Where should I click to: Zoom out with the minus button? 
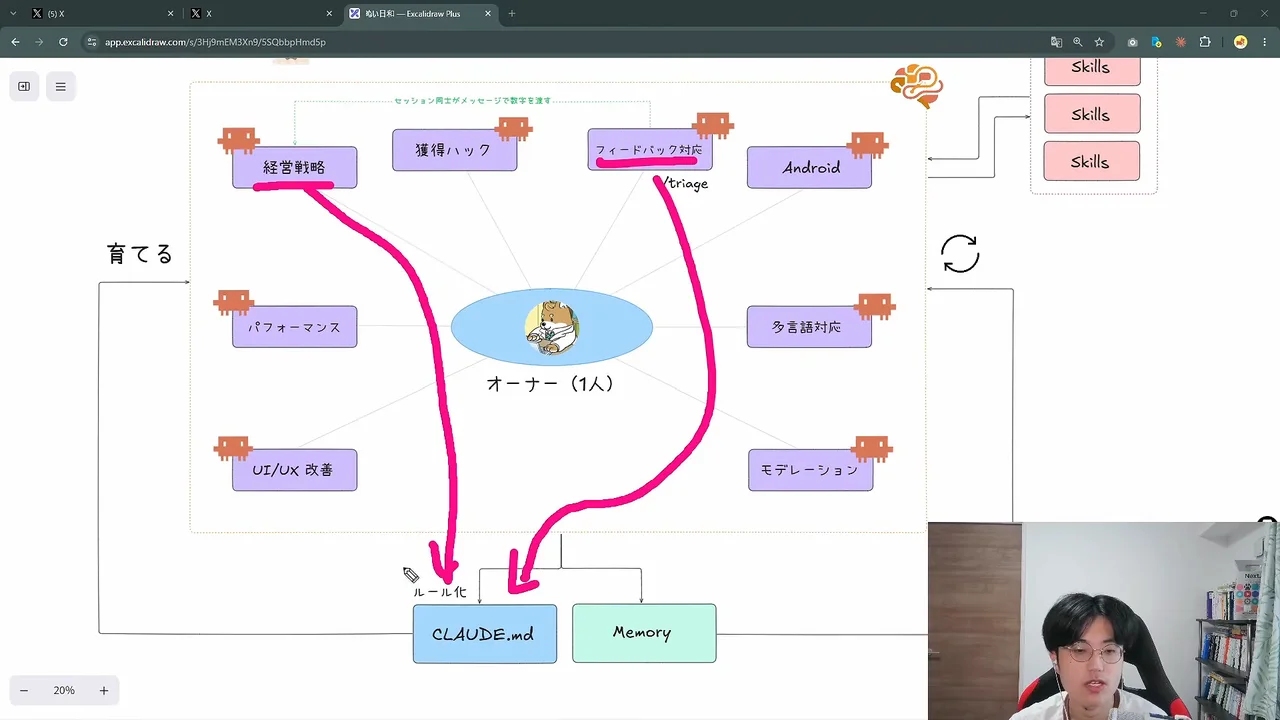point(24,690)
